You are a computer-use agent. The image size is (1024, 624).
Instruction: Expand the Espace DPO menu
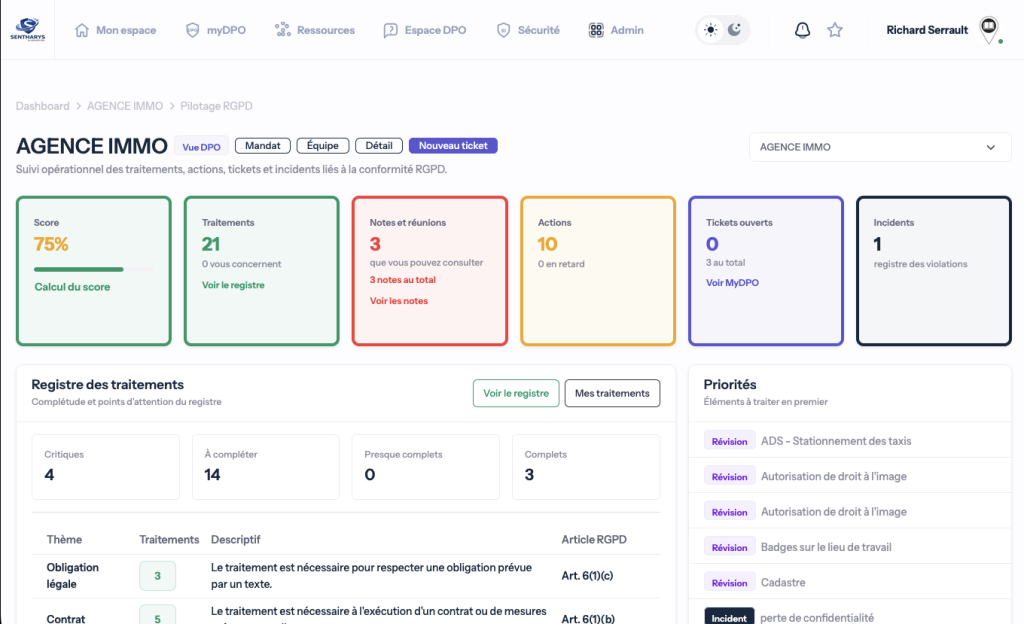pos(424,30)
